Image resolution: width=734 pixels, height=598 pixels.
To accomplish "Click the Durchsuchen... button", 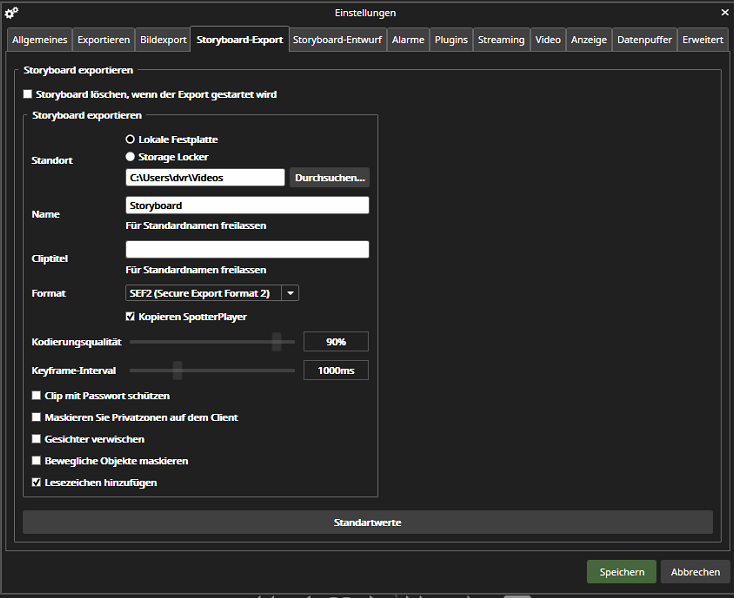I will [330, 177].
